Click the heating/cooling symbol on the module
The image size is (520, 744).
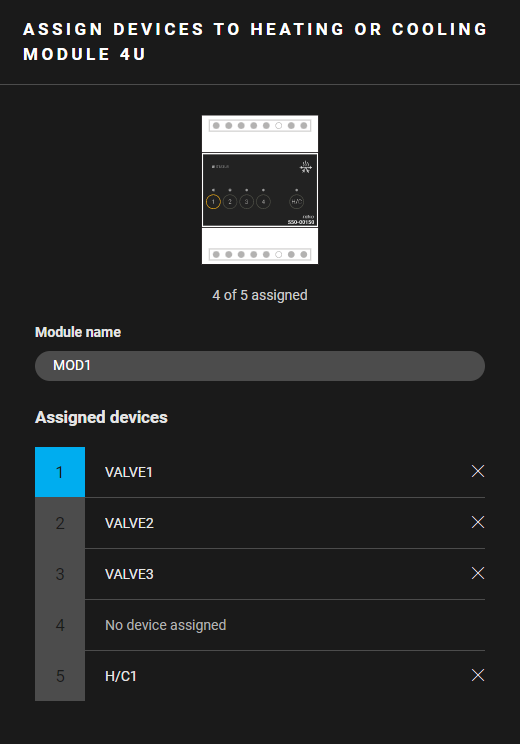point(306,167)
